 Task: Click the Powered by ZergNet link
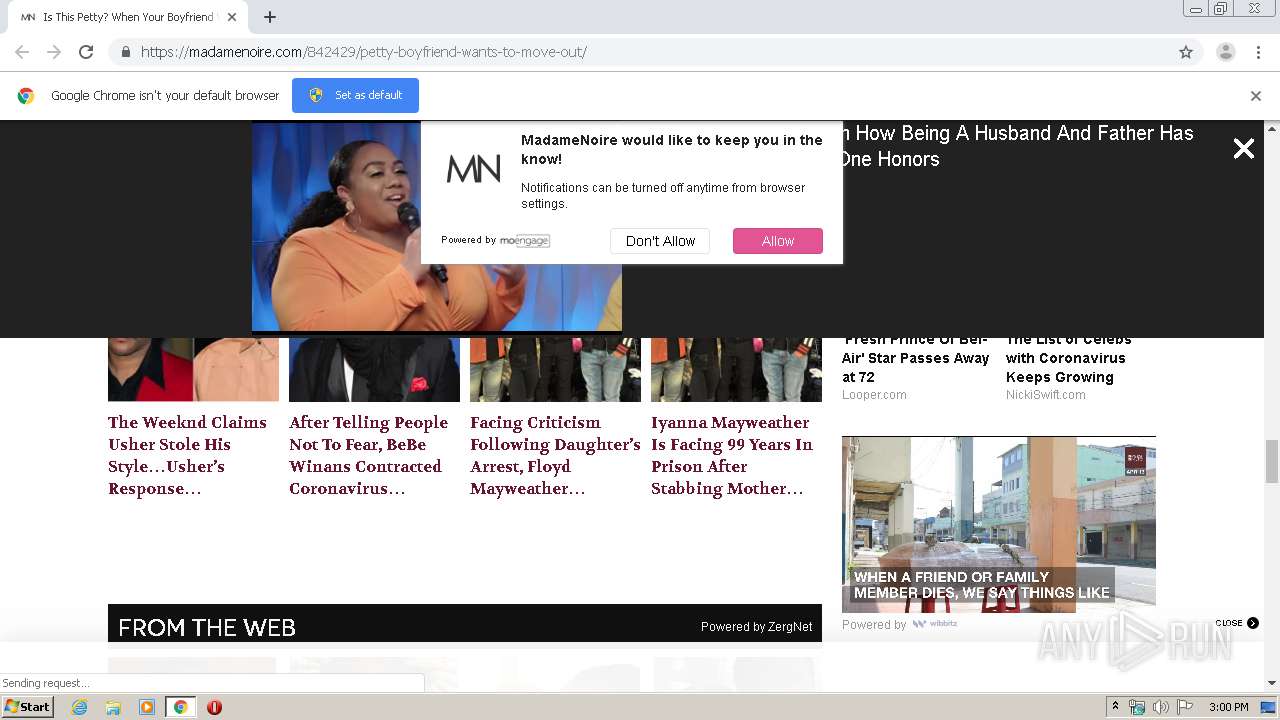pyautogui.click(x=757, y=627)
